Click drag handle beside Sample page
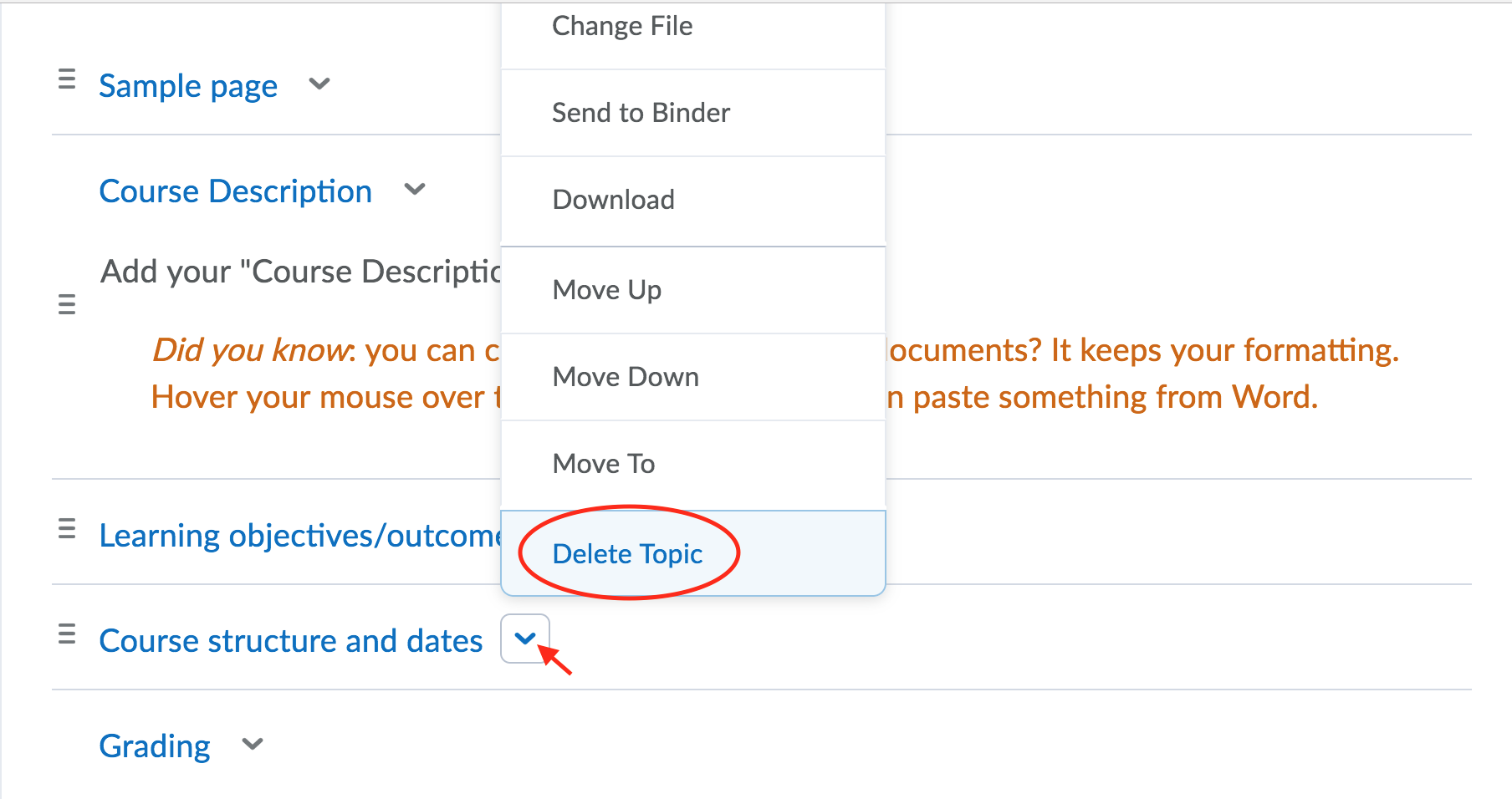The image size is (1512, 799). (x=67, y=80)
